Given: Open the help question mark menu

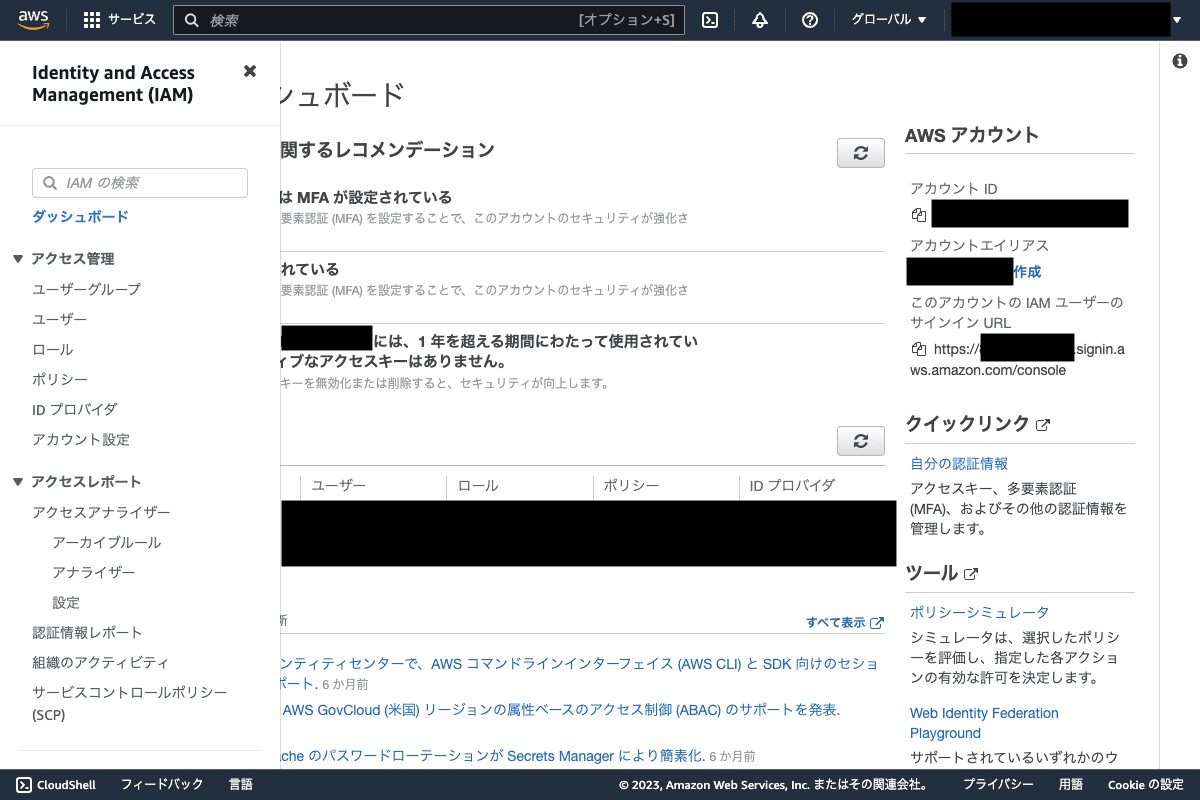Looking at the screenshot, I should point(810,20).
